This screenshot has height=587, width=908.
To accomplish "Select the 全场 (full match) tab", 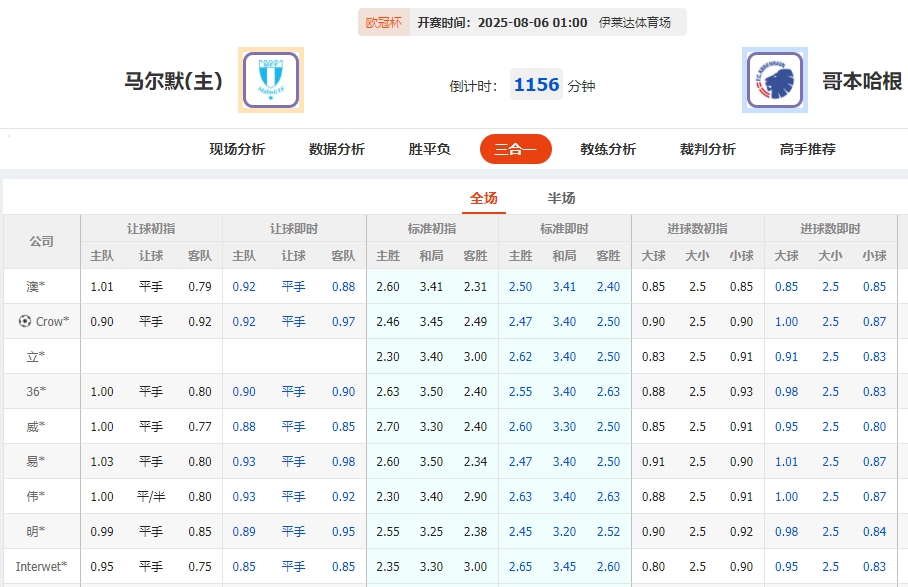I will point(484,198).
